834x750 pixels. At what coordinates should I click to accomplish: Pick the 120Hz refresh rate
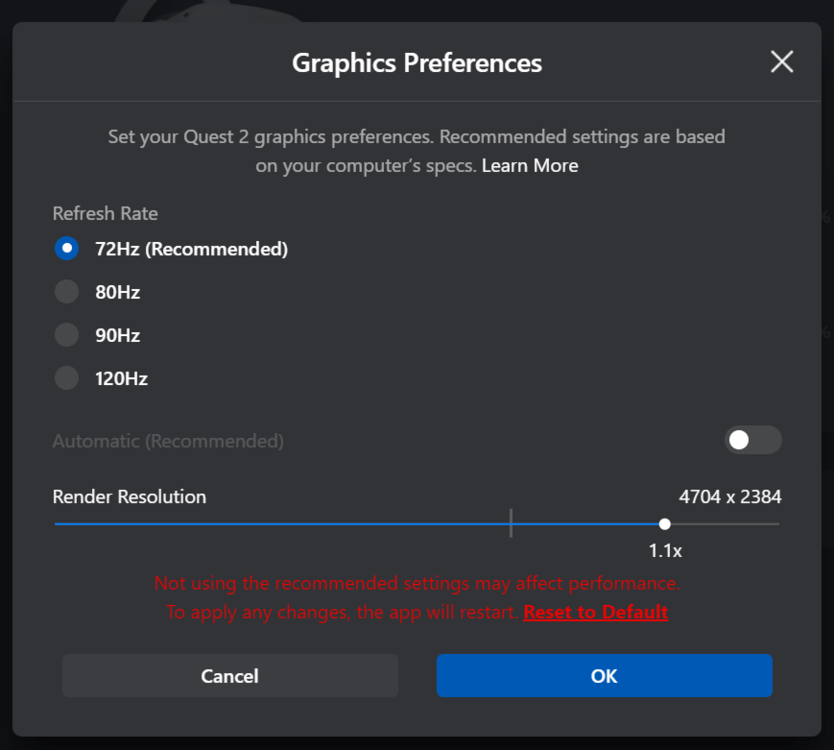(x=67, y=378)
